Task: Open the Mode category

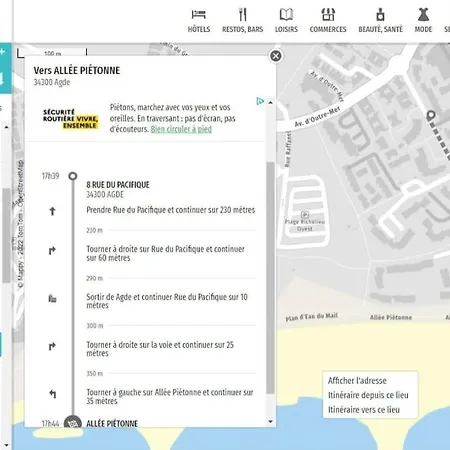Action: (423, 21)
